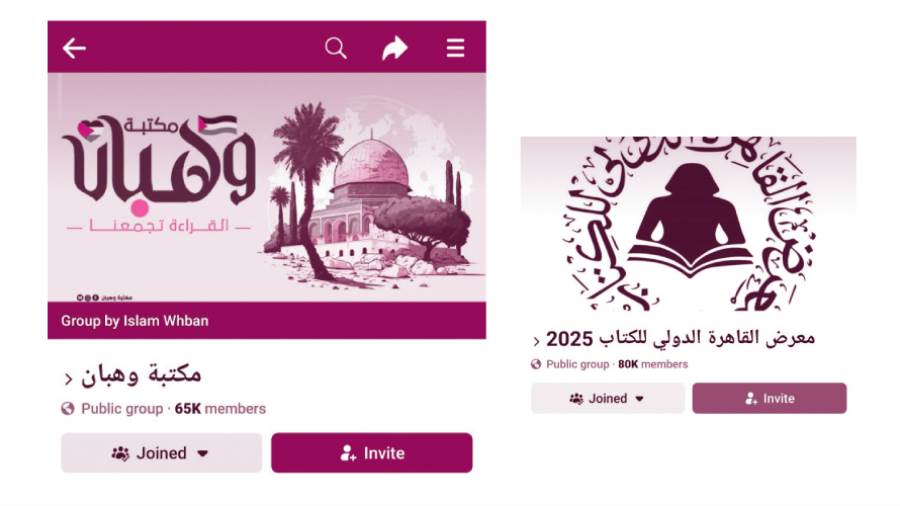View the 65K members list
The width and height of the screenshot is (900, 506).
pos(220,408)
